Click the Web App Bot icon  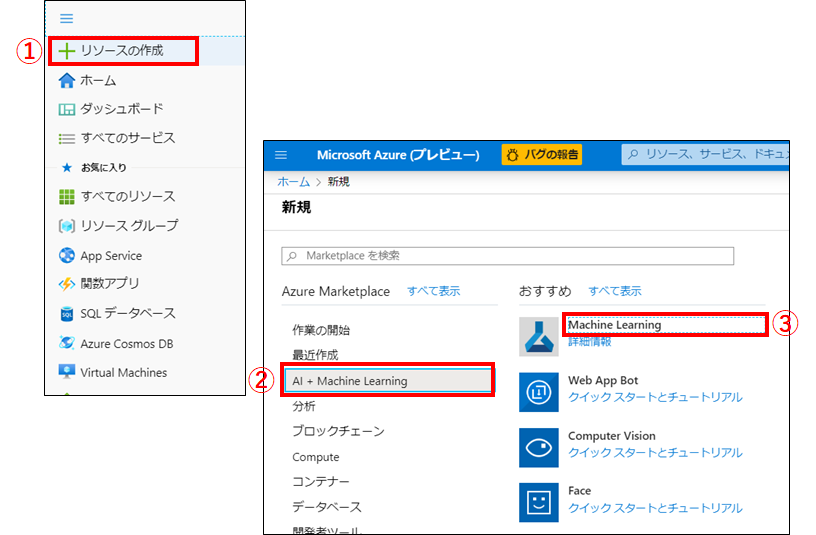539,392
